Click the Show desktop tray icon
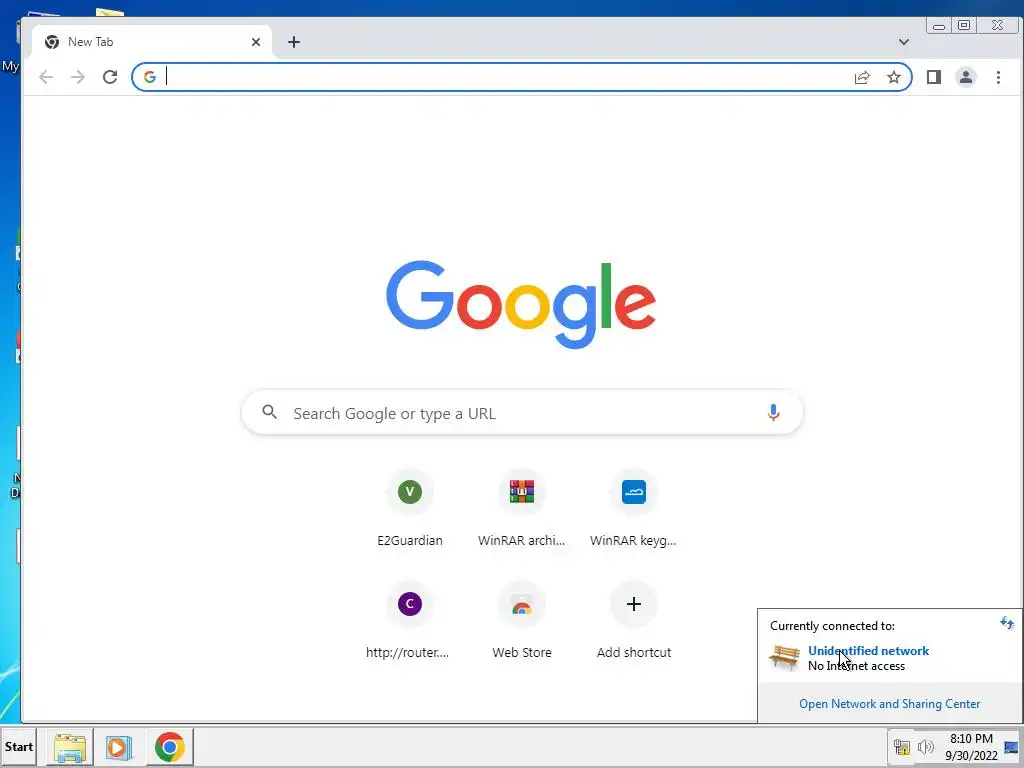This screenshot has height=768, width=1024. pyautogui.click(x=1012, y=747)
